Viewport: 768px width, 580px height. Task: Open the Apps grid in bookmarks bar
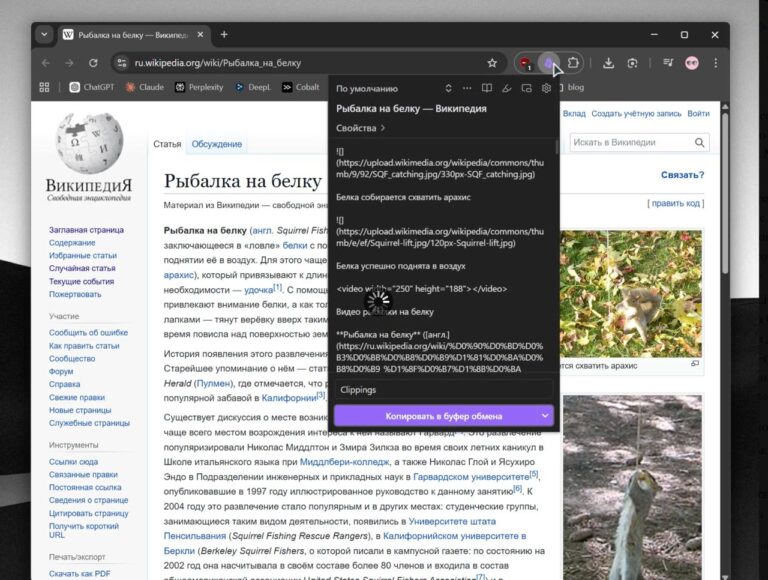click(x=44, y=87)
